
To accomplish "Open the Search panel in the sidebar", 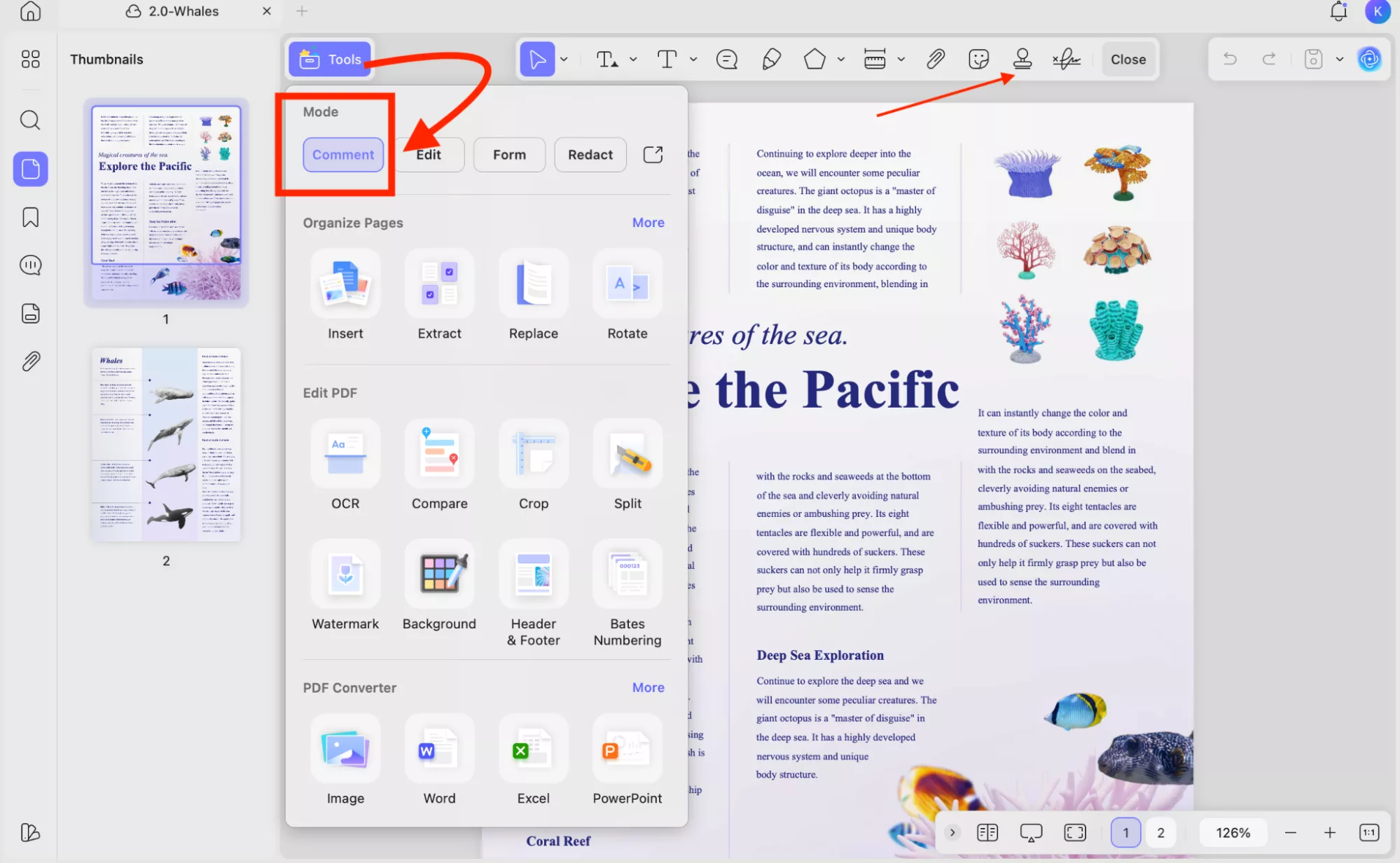I will pos(29,120).
